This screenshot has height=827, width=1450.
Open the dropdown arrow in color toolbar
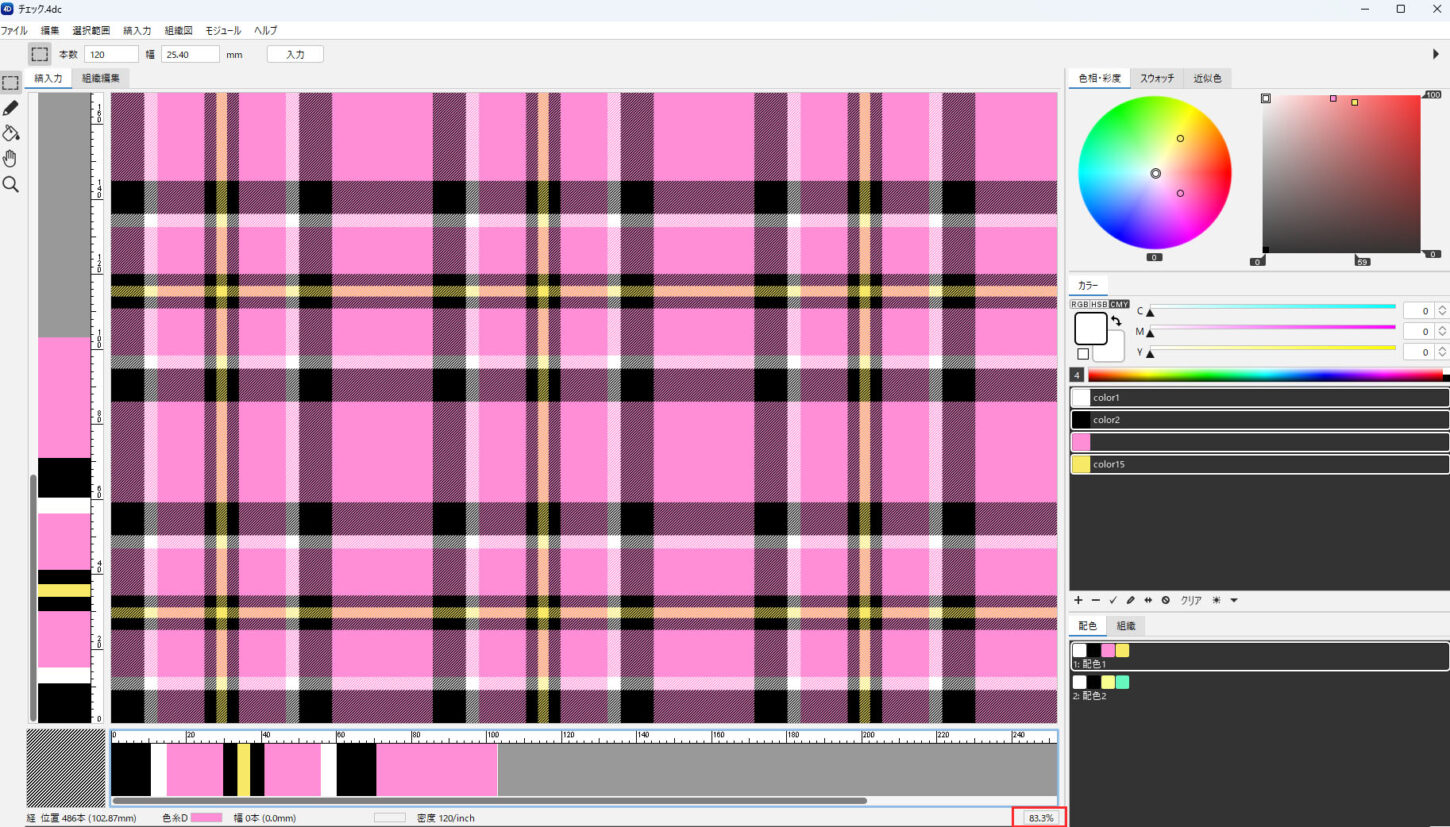pos(1234,600)
